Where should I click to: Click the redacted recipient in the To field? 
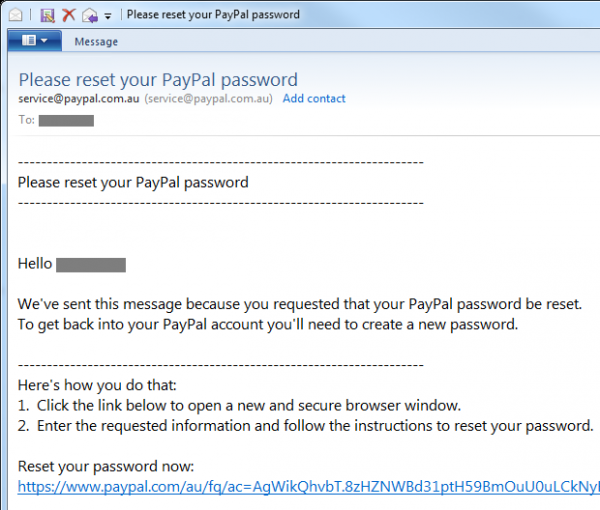72,121
